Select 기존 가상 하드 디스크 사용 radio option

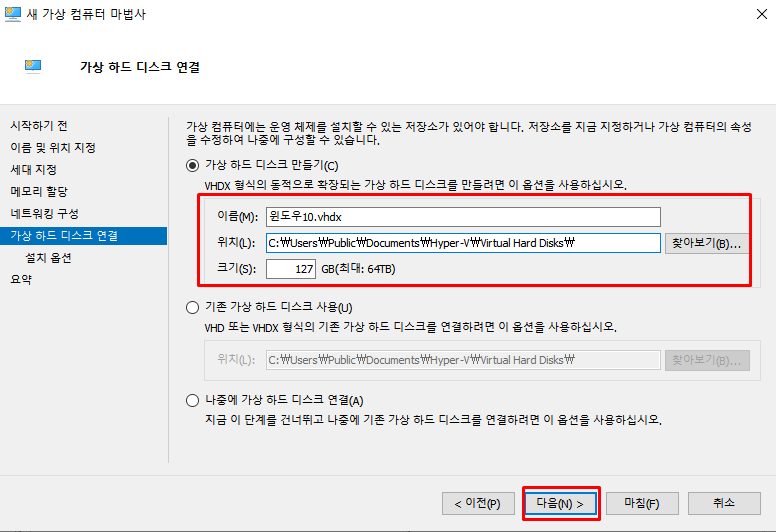coord(193,307)
